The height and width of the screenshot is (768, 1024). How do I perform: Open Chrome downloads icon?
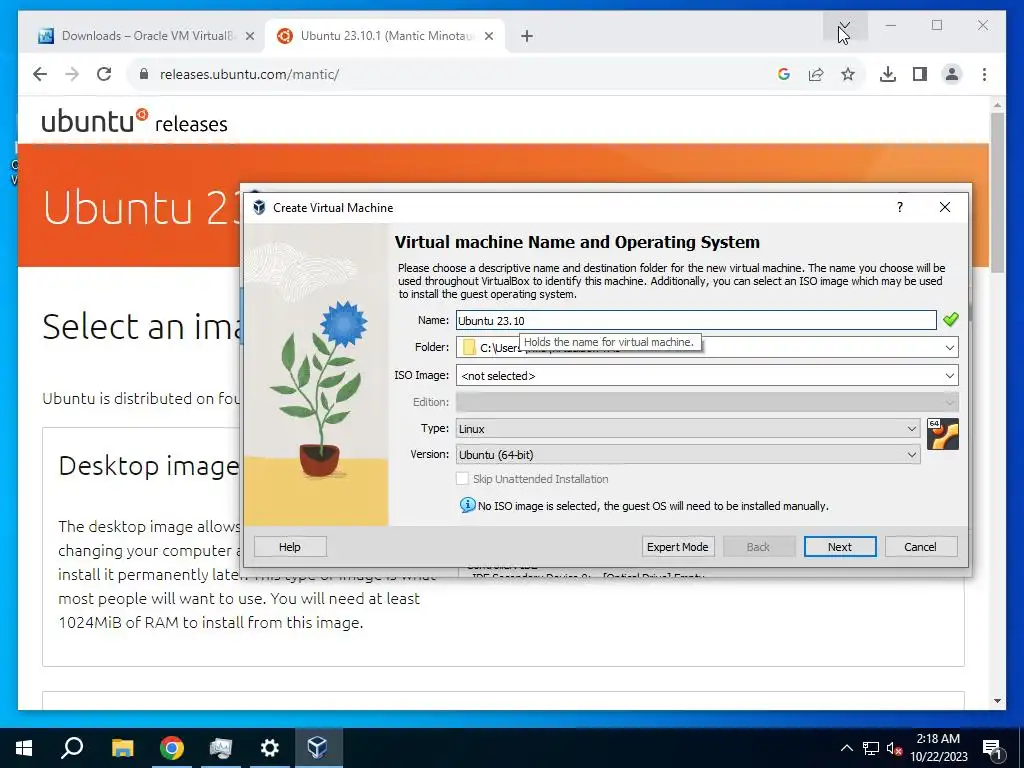coord(888,74)
